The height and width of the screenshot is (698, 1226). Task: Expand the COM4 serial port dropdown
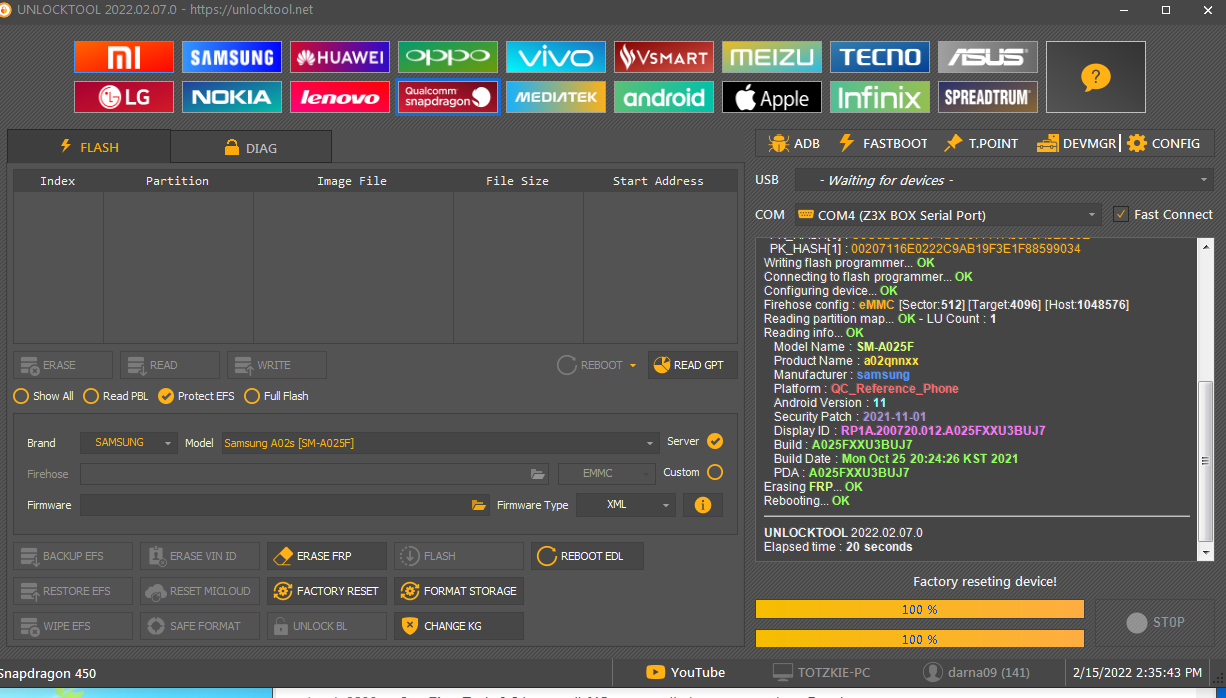point(948,215)
